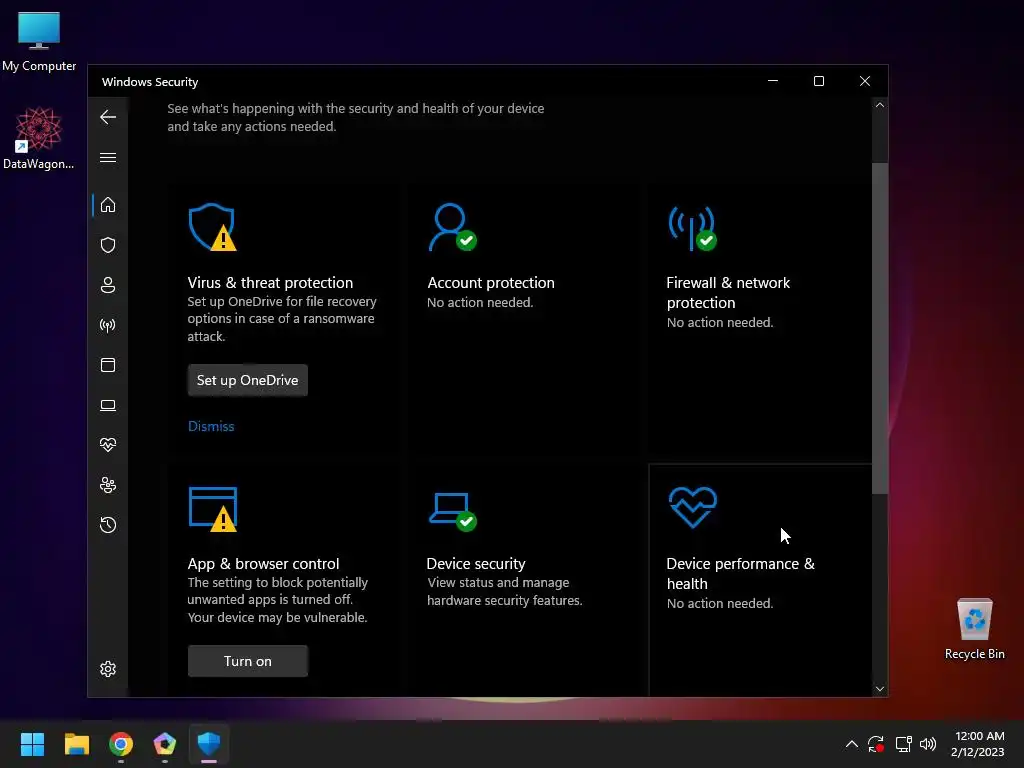
Task: Open Protection history clock icon in sidebar
Action: 108,525
